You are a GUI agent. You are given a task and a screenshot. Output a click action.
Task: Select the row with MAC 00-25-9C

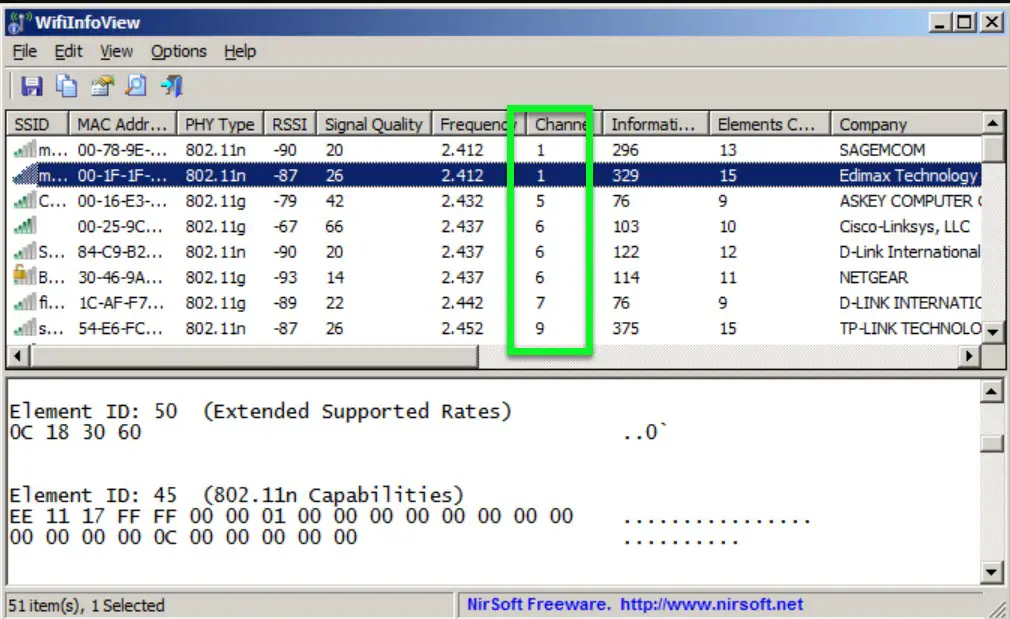click(494, 226)
